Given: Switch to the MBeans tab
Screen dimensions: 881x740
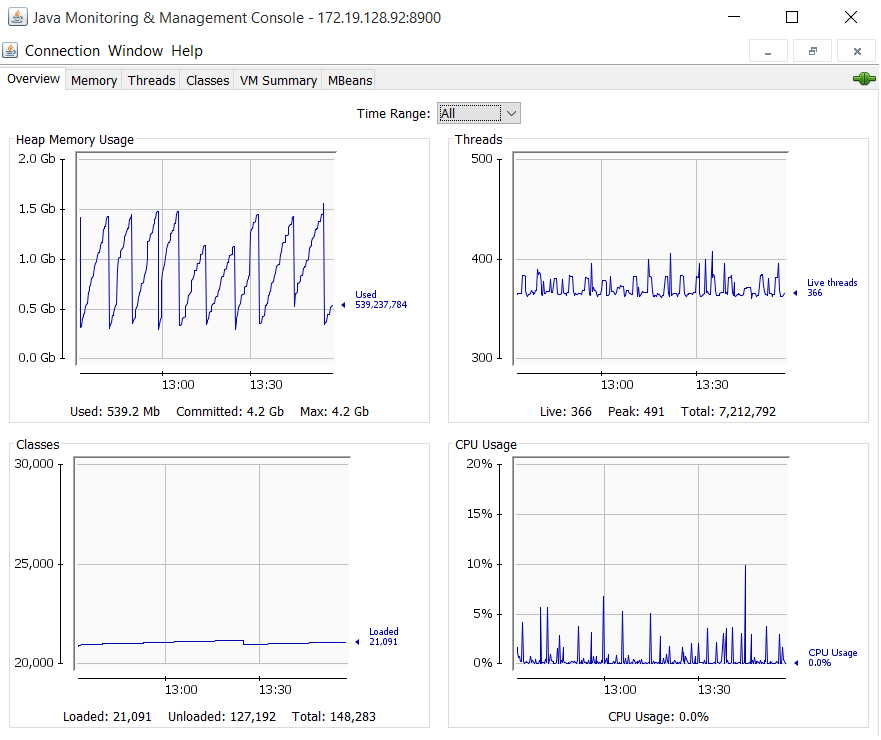Looking at the screenshot, I should pyautogui.click(x=350, y=80).
